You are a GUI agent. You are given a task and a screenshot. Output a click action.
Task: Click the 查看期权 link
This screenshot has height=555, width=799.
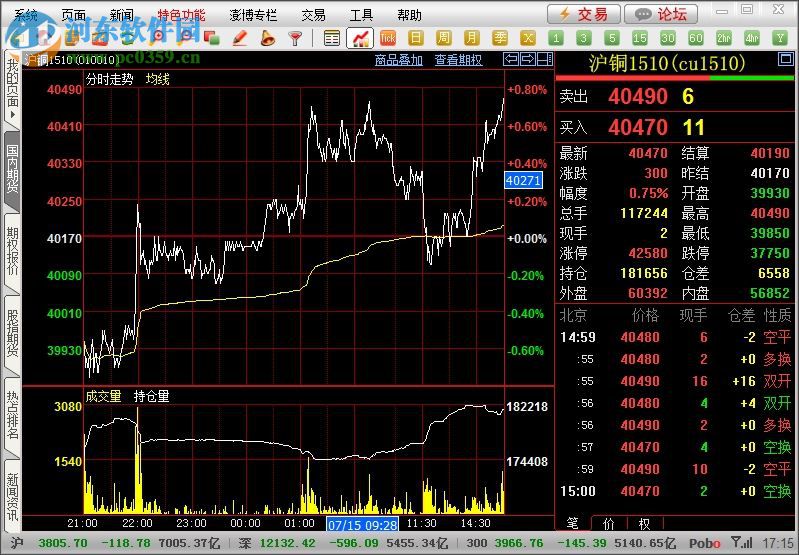[458, 60]
